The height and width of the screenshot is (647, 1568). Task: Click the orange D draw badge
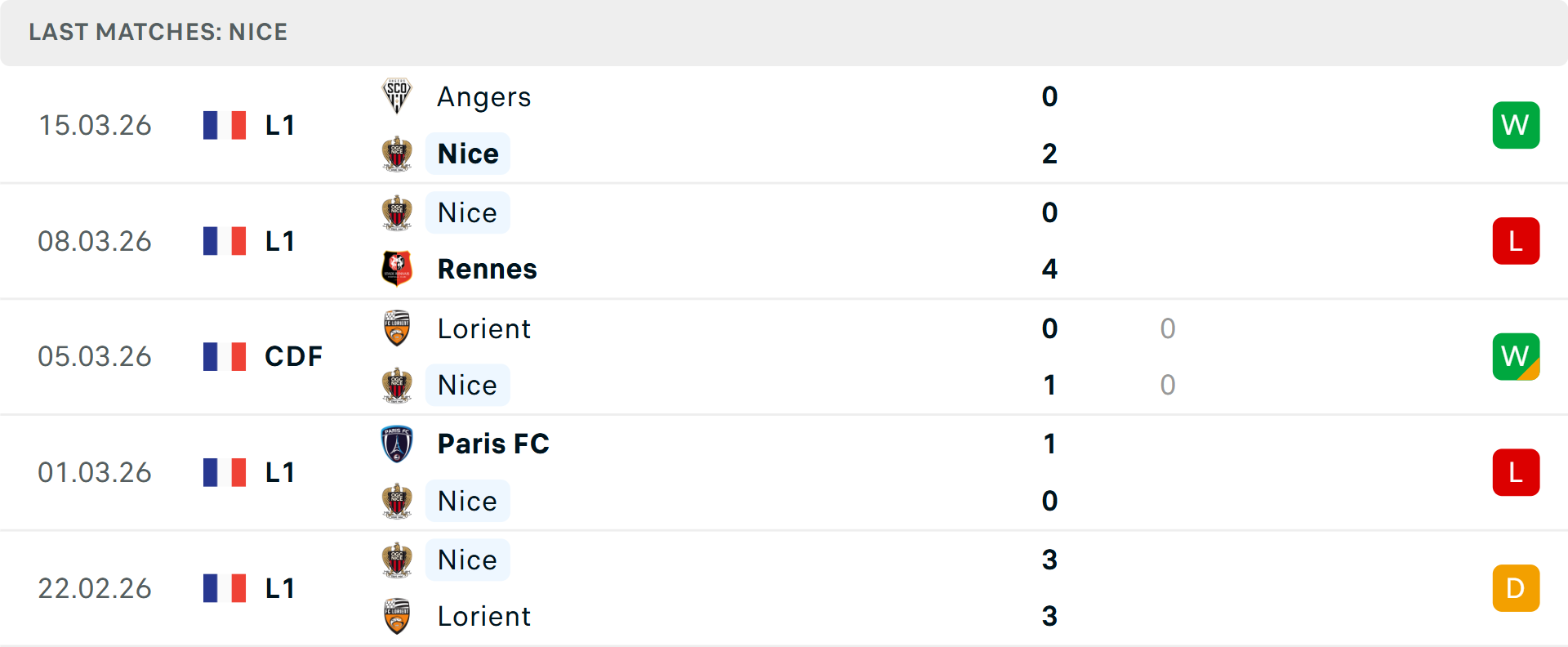[1516, 588]
